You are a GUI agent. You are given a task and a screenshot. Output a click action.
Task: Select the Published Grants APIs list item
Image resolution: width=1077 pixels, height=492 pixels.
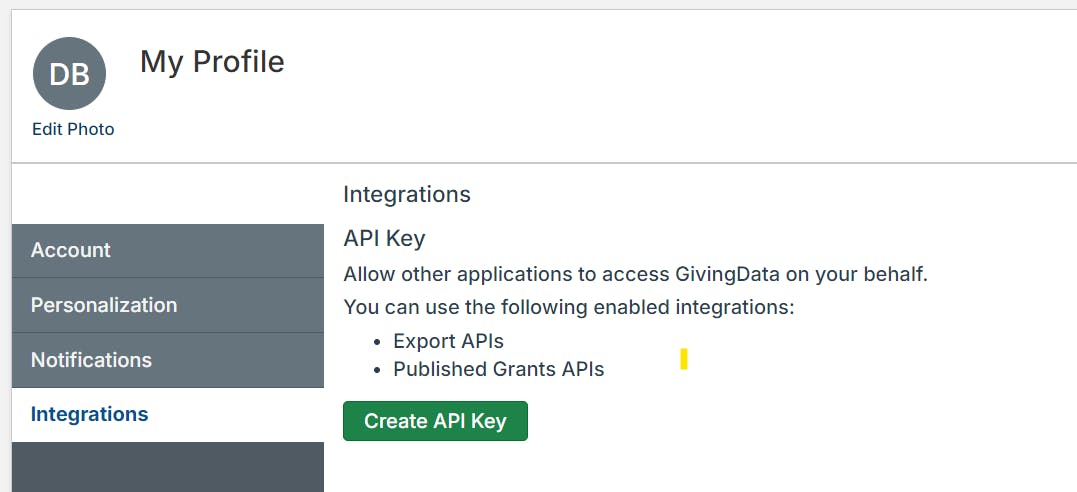click(499, 369)
